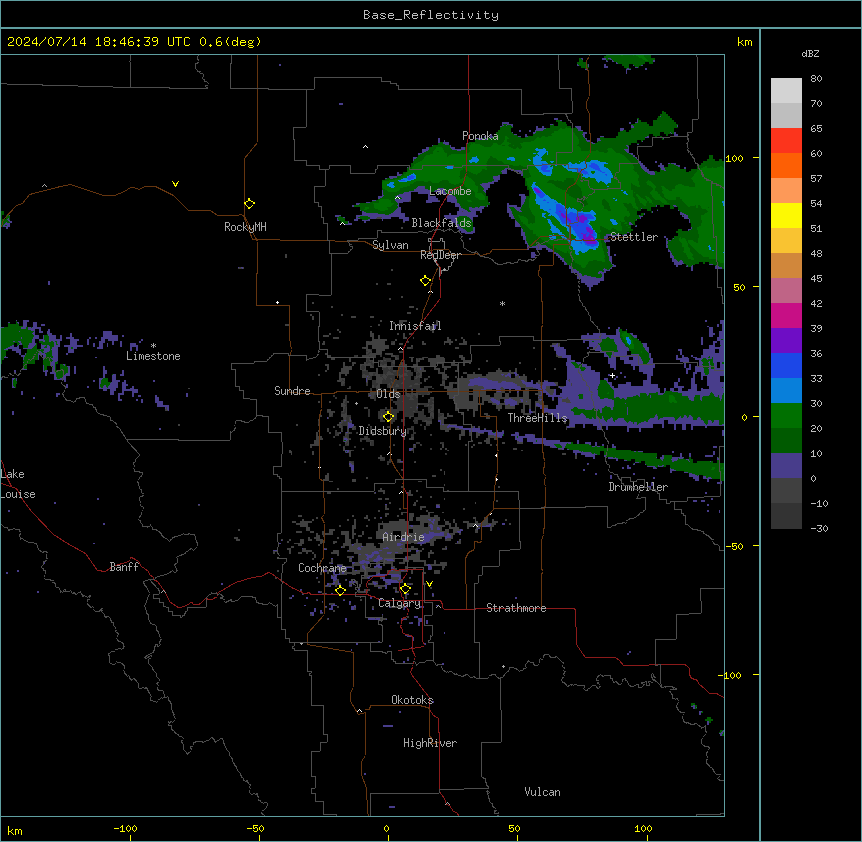Select the dark blue 33-36 dBZ swatch
This screenshot has height=842, width=862.
[786, 365]
